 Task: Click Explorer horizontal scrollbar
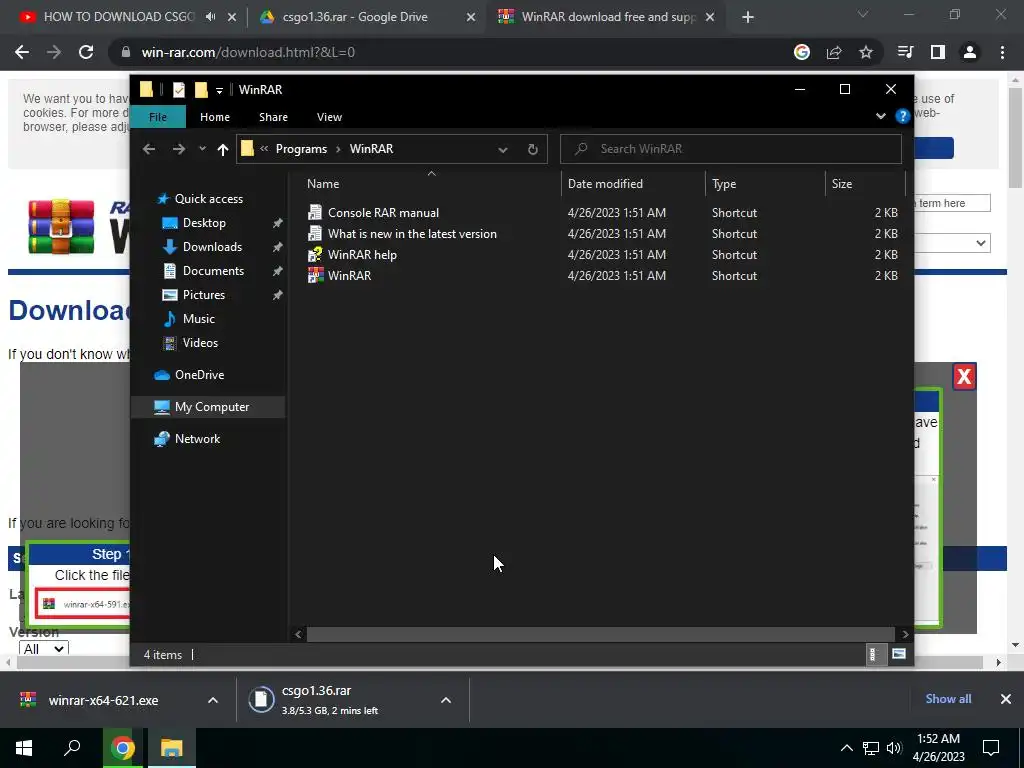(600, 634)
